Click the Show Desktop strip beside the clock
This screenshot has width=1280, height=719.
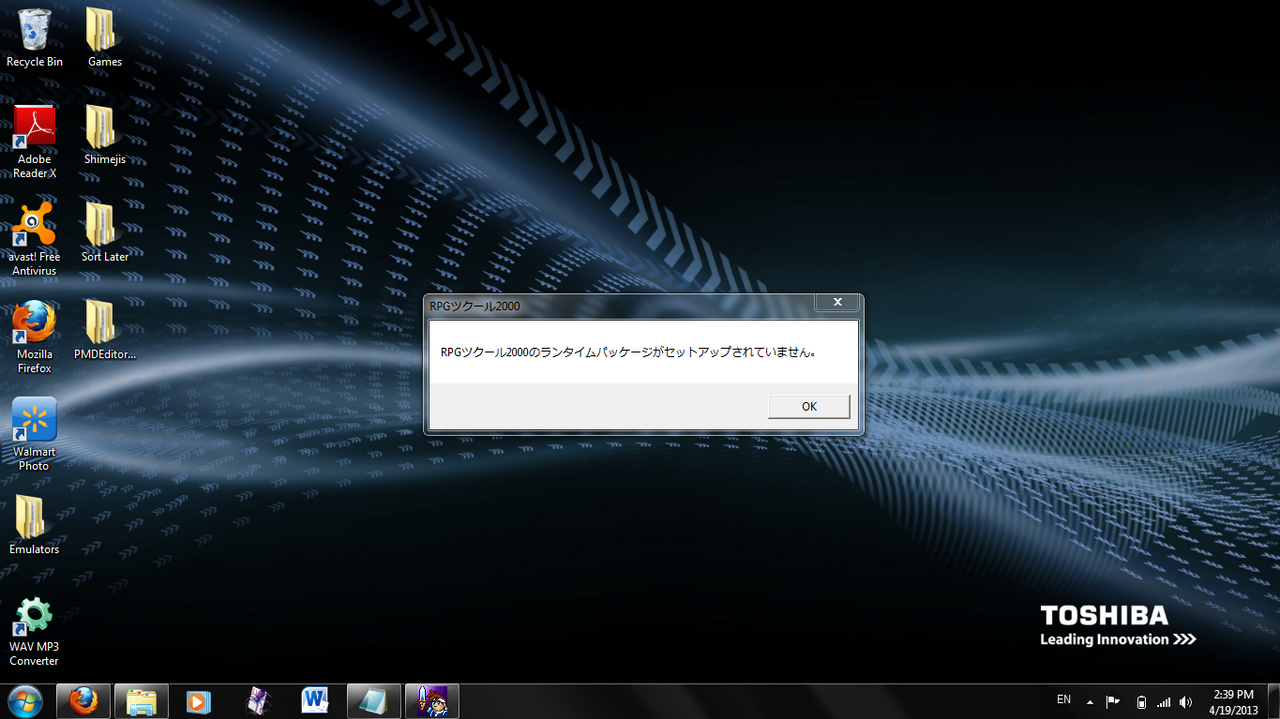[1272, 702]
